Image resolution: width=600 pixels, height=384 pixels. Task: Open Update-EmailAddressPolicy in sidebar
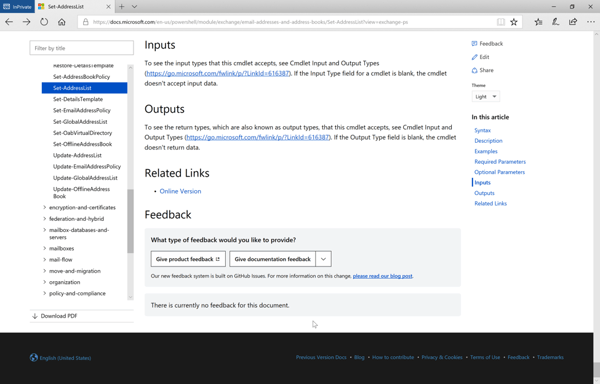click(87, 167)
